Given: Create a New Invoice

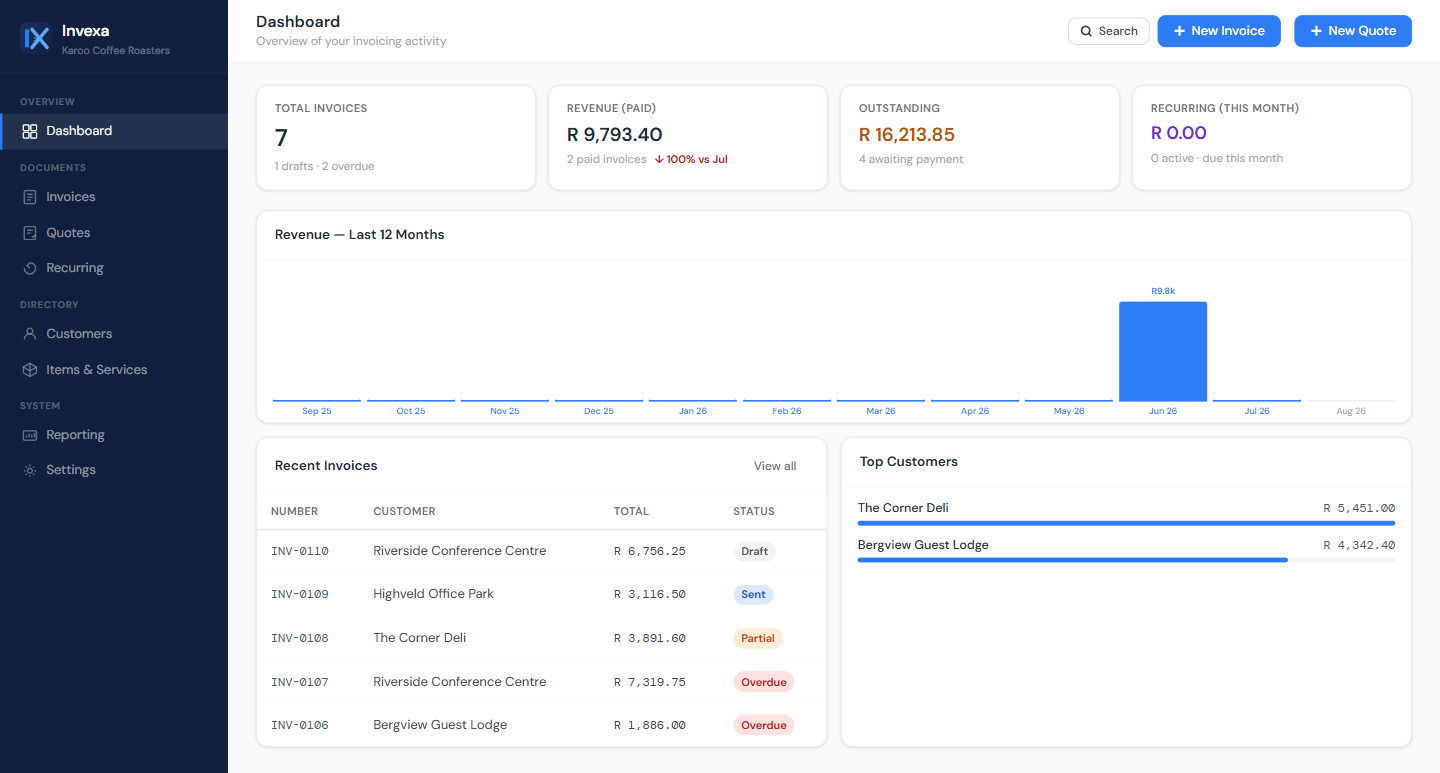Looking at the screenshot, I should 1219,31.
